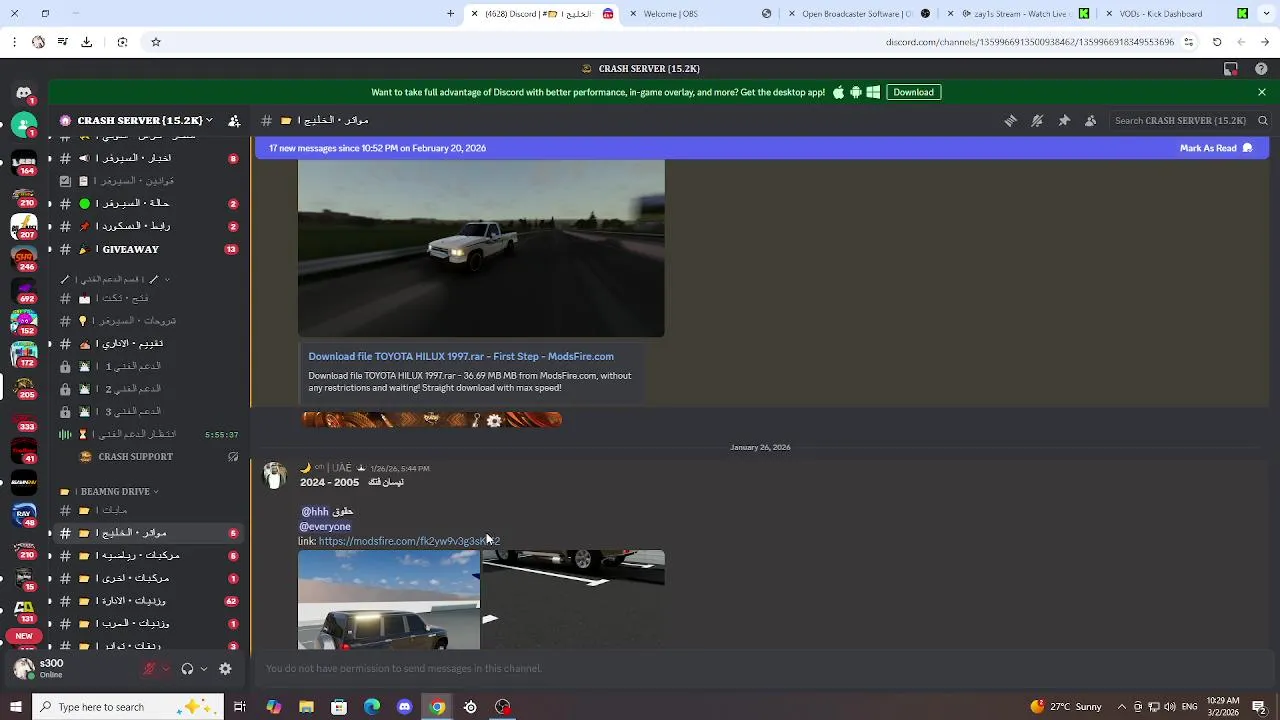Show pinned messages via pin icon
This screenshot has height=720, width=1280.
tap(1064, 120)
